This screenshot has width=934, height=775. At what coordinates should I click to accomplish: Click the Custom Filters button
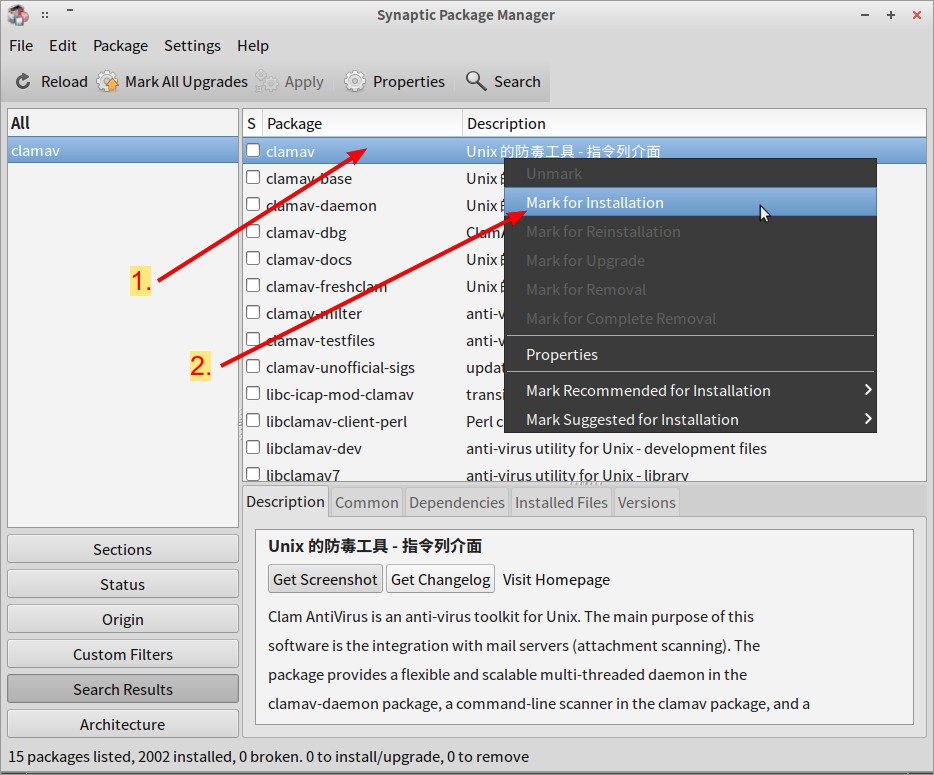[x=123, y=654]
